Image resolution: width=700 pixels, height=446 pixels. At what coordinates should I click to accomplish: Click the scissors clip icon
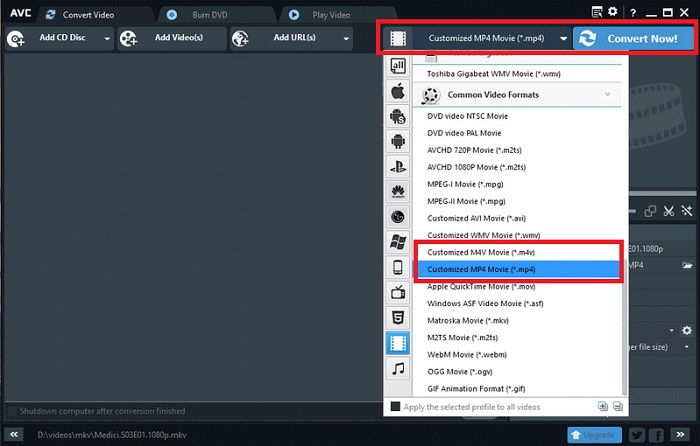(x=668, y=211)
